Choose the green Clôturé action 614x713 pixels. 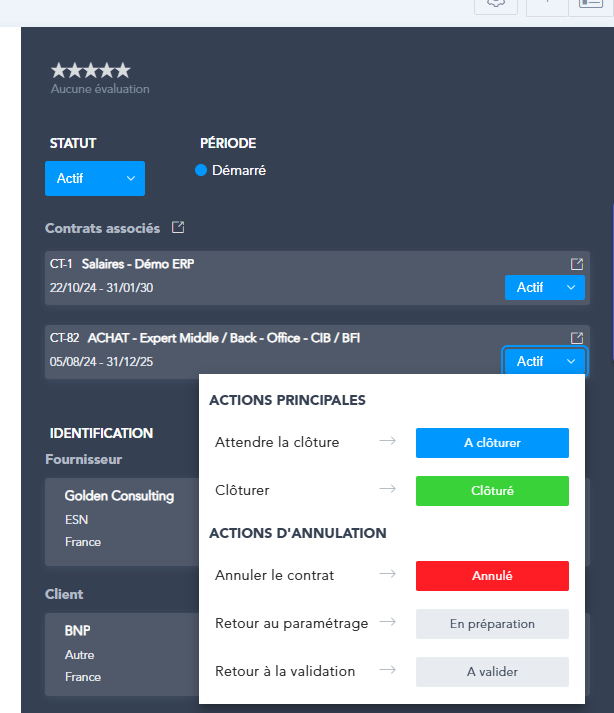[x=492, y=491]
